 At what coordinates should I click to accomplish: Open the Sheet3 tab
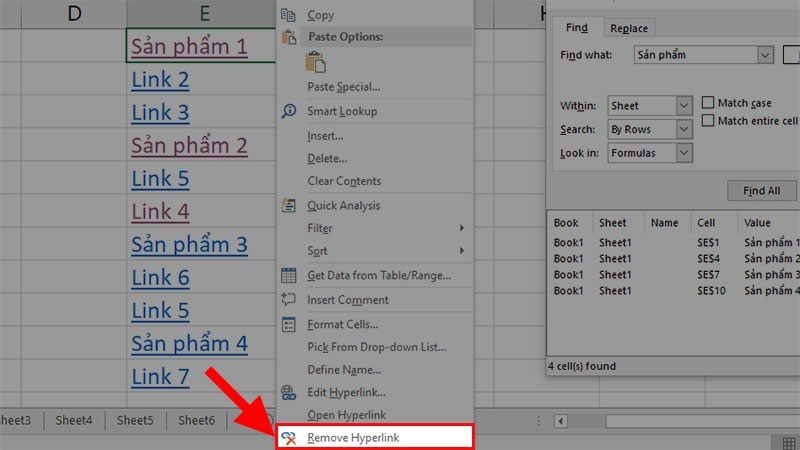[x=16, y=420]
